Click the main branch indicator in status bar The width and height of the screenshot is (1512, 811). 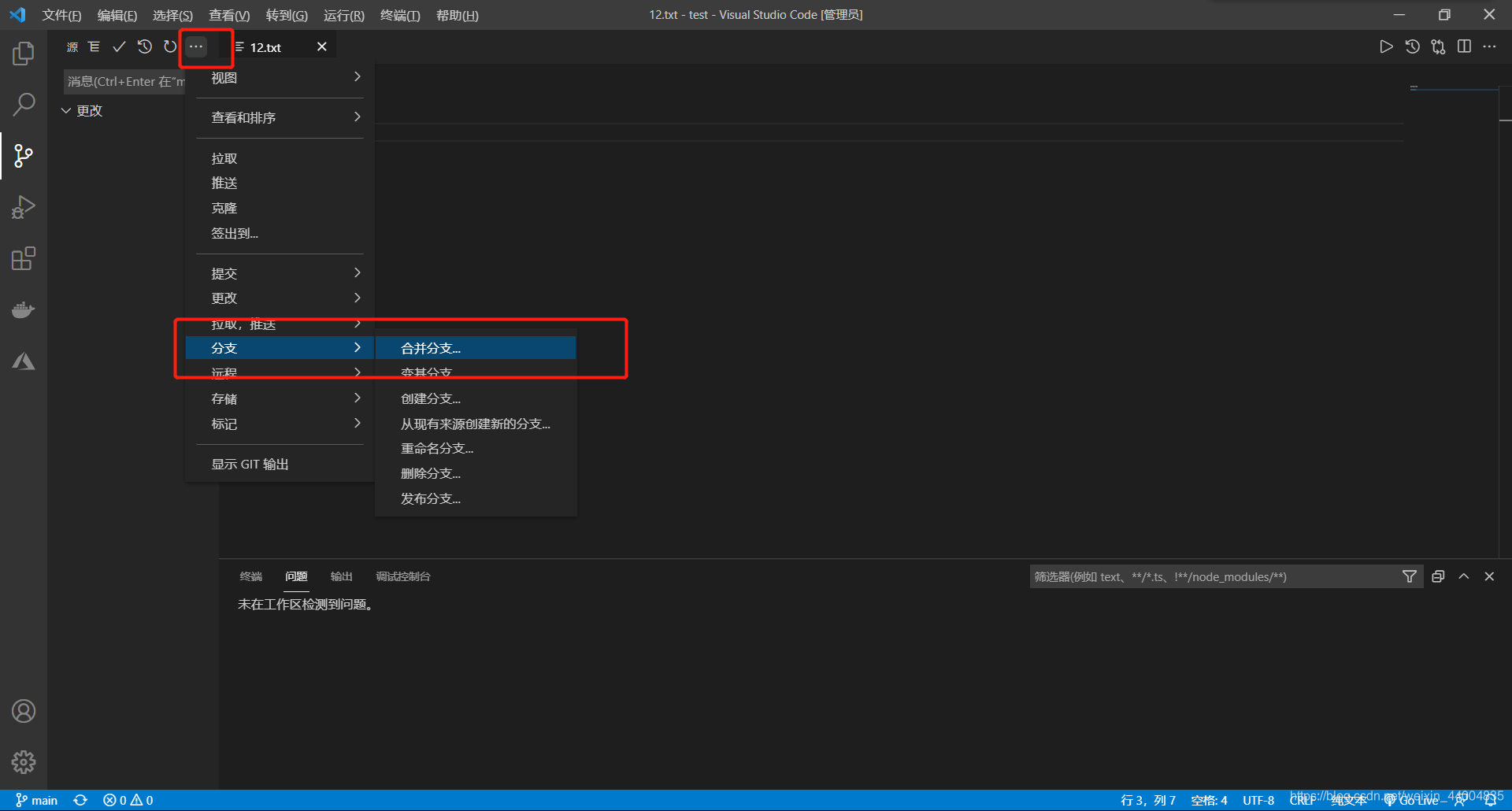(37, 800)
